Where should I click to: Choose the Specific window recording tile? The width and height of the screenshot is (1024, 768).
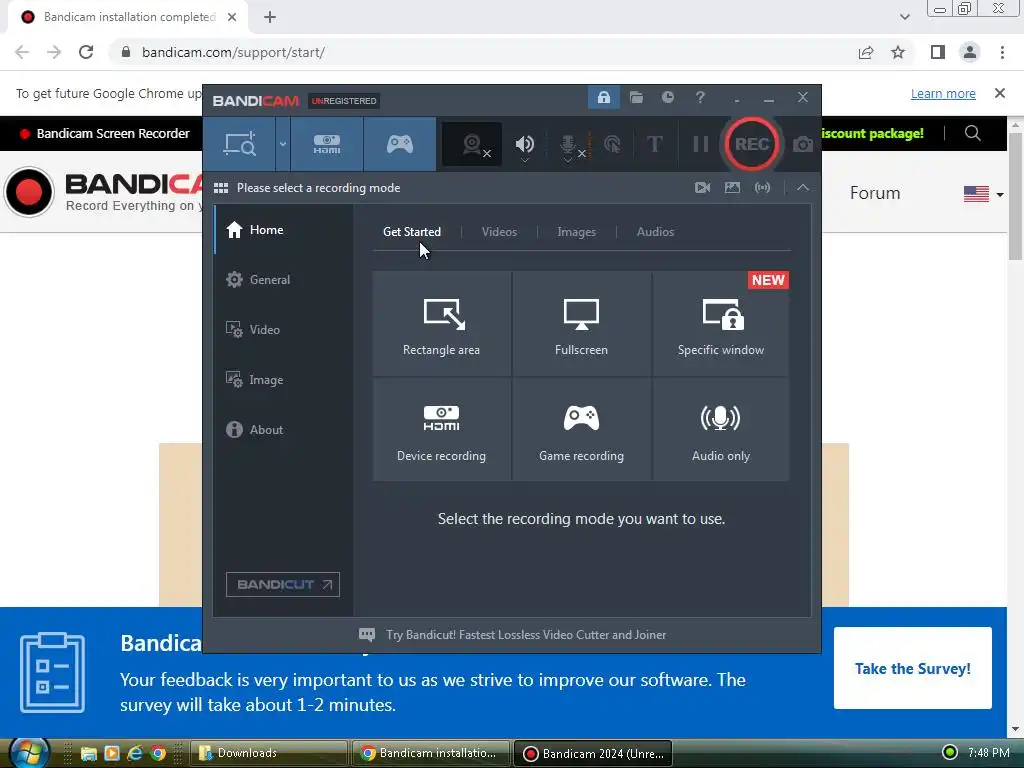coord(720,324)
